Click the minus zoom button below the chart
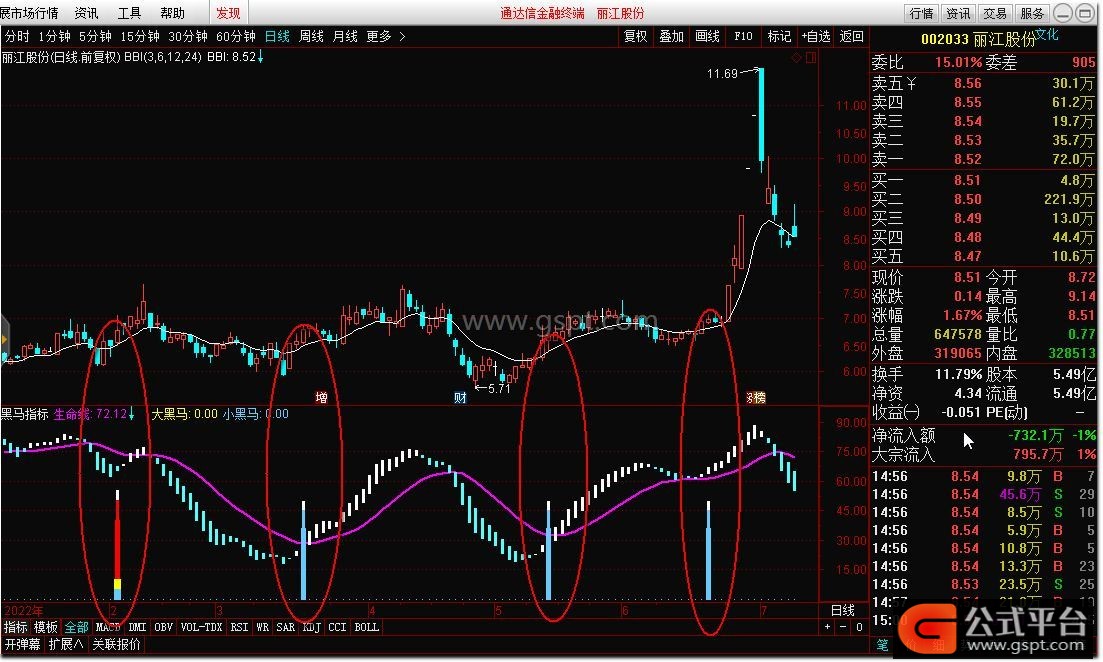The height and width of the screenshot is (662, 1103). click(843, 627)
